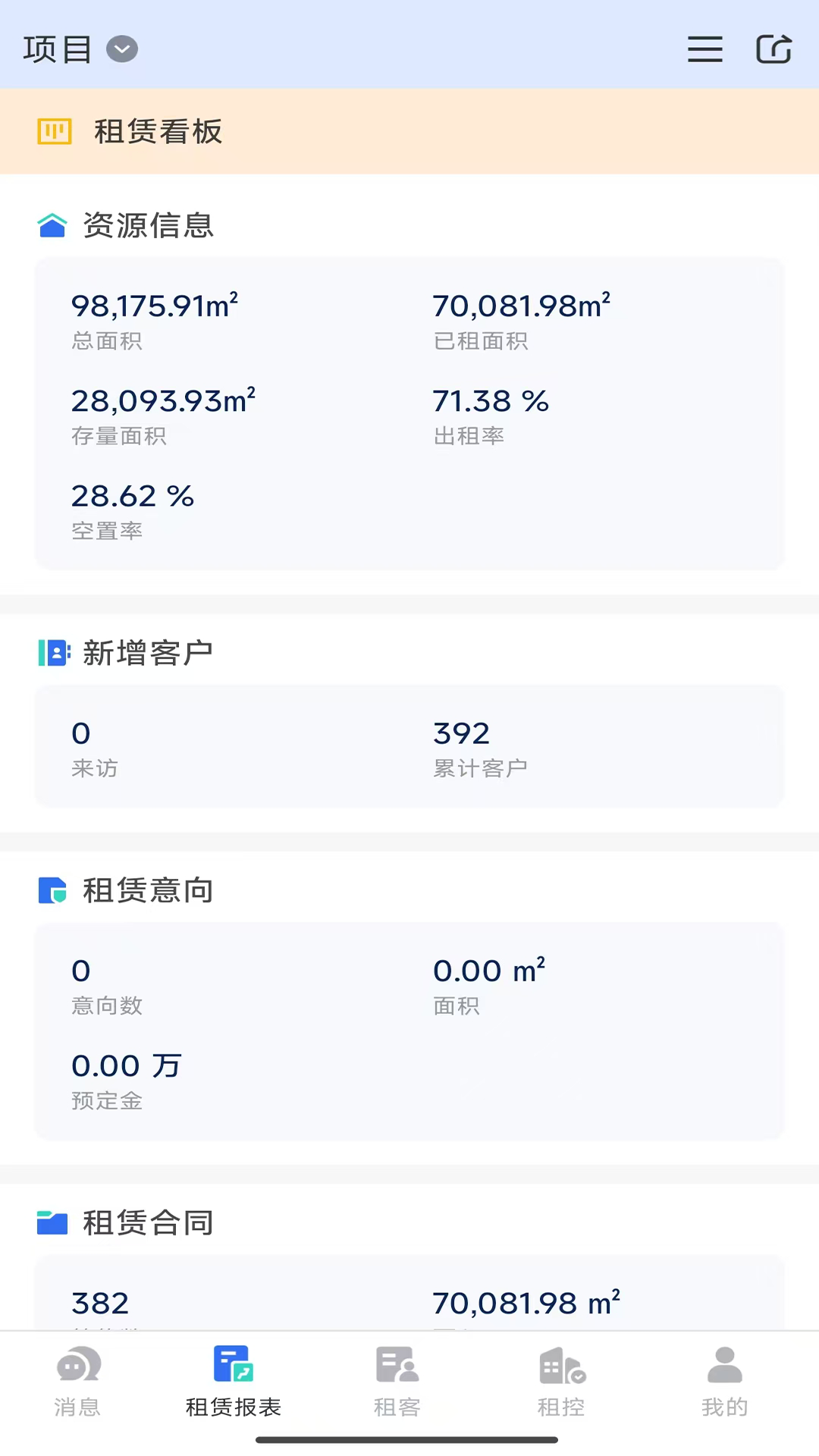This screenshot has width=819, height=1456.
Task: Tap the 预定金 0.00 万 amount
Action: 127,1066
